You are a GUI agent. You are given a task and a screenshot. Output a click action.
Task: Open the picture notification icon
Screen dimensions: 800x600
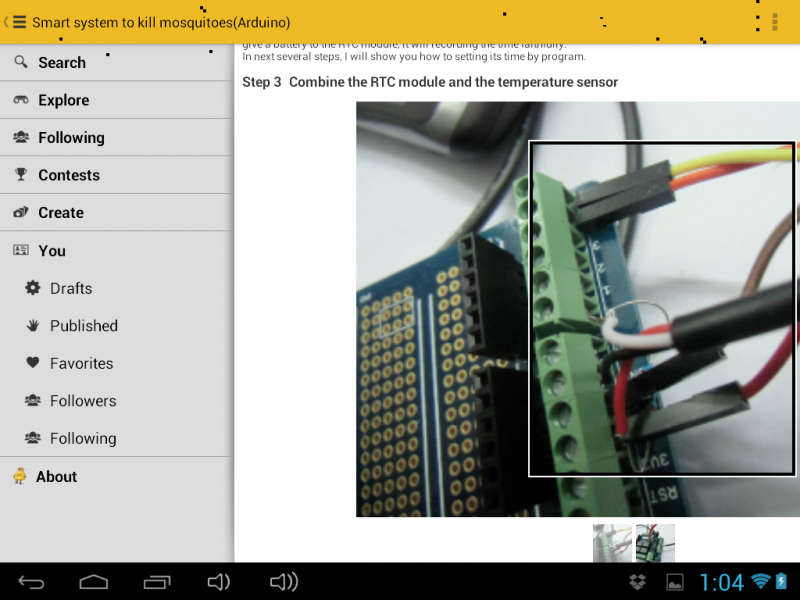(x=674, y=582)
